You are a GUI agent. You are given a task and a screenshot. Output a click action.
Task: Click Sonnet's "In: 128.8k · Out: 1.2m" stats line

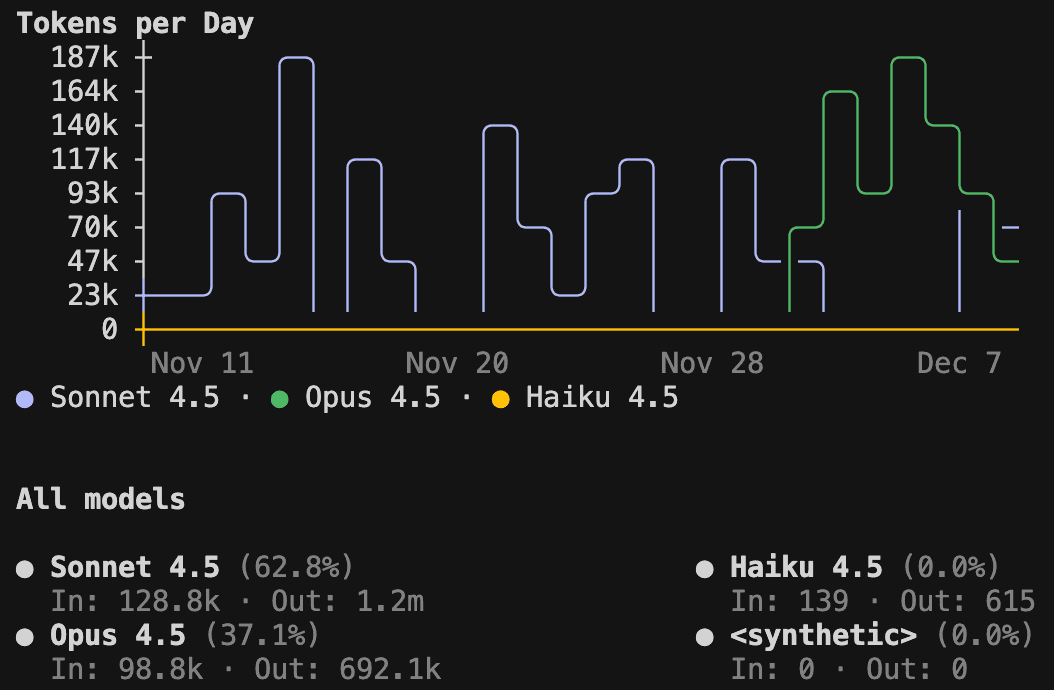(237, 602)
